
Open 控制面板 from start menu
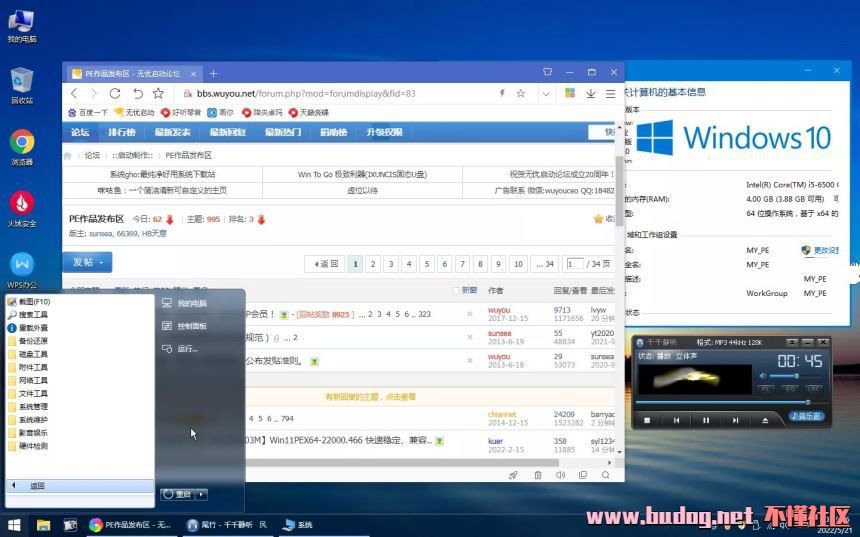[x=185, y=326]
